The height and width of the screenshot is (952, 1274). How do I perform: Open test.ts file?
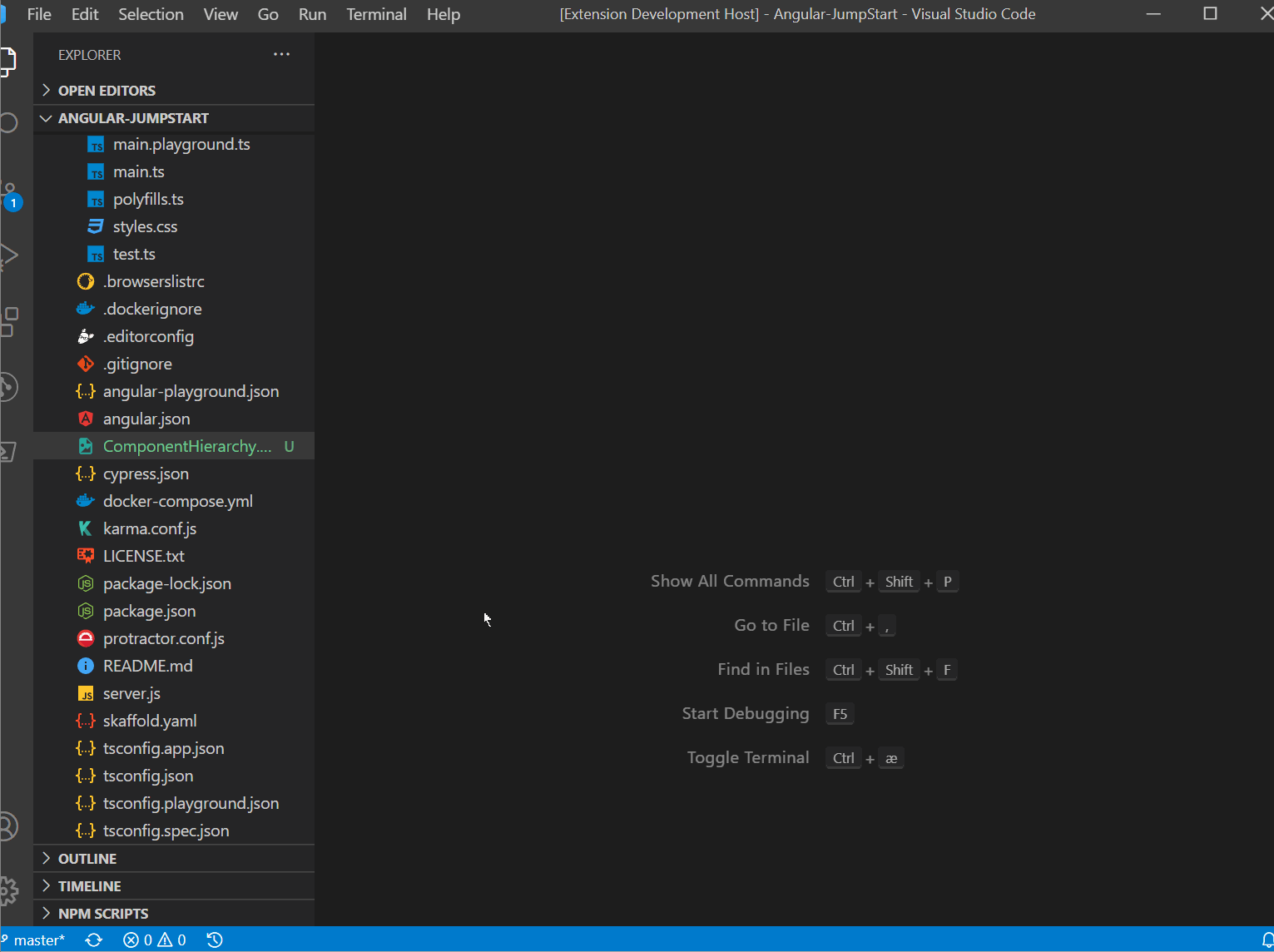[x=174, y=254]
